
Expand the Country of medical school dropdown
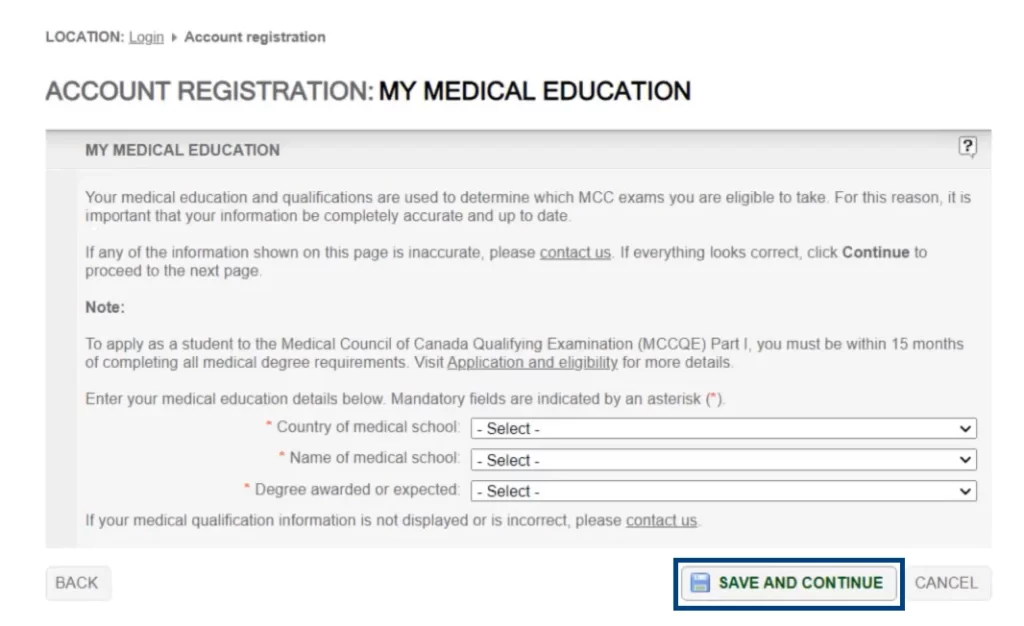(723, 429)
